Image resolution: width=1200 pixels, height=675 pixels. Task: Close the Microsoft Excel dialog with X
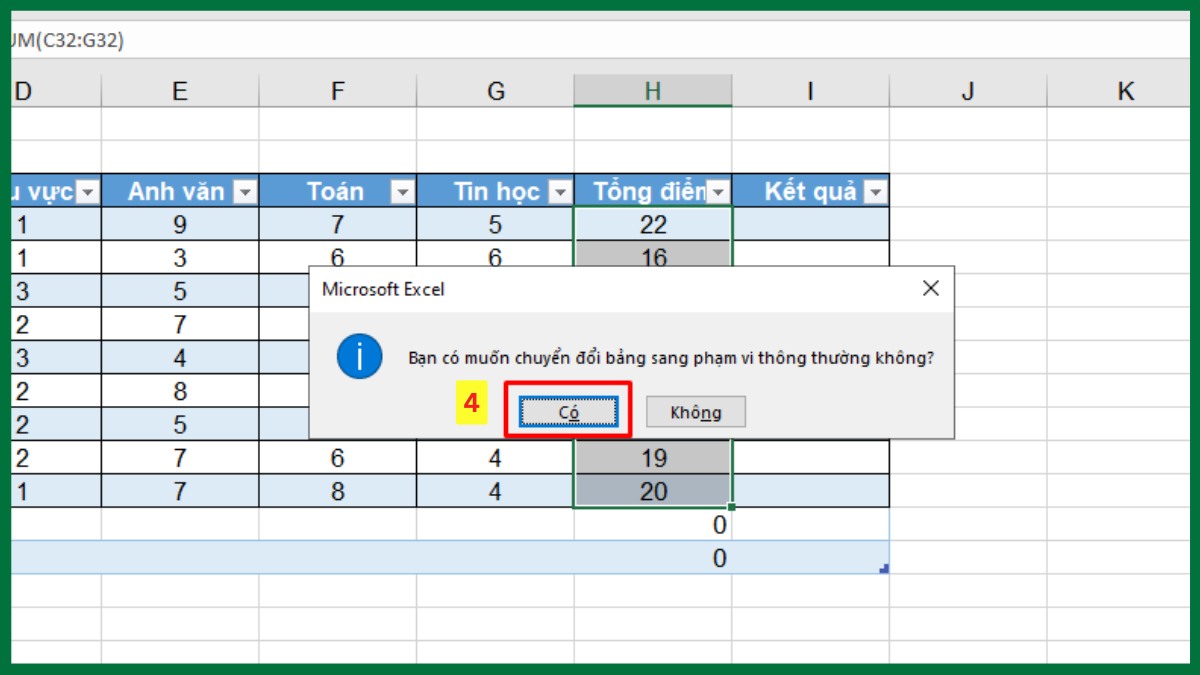pyautogui.click(x=930, y=288)
